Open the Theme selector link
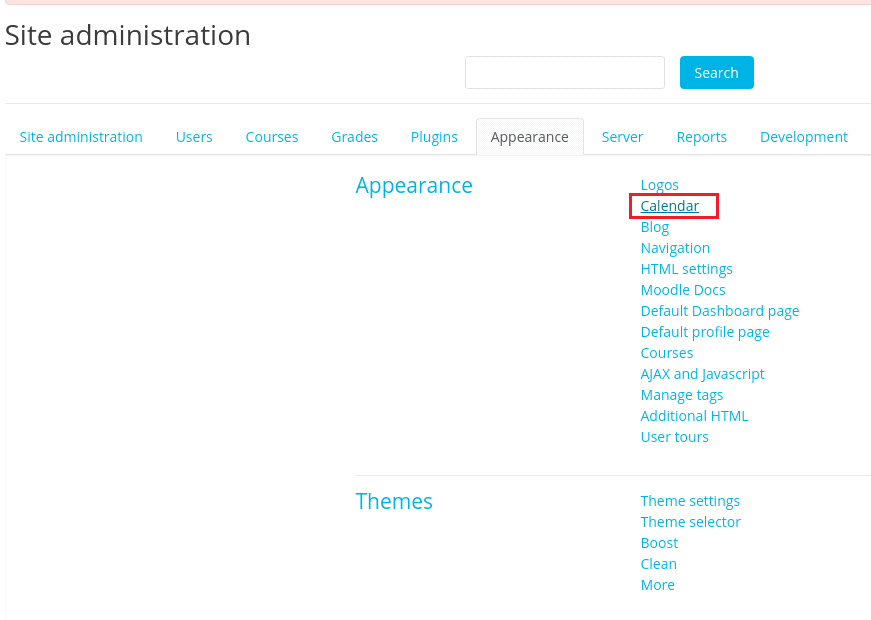The image size is (871, 620). [690, 522]
